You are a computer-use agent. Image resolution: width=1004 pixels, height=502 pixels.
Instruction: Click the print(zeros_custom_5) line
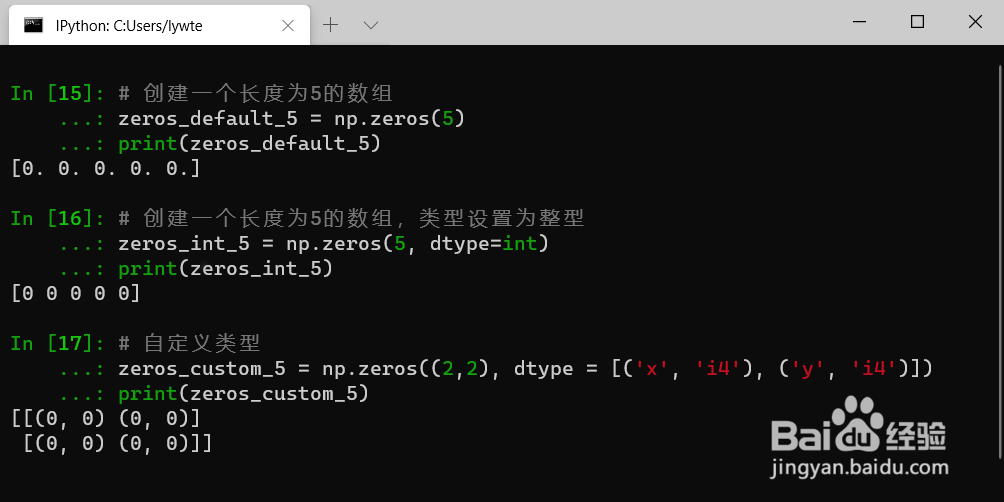pyautogui.click(x=243, y=393)
